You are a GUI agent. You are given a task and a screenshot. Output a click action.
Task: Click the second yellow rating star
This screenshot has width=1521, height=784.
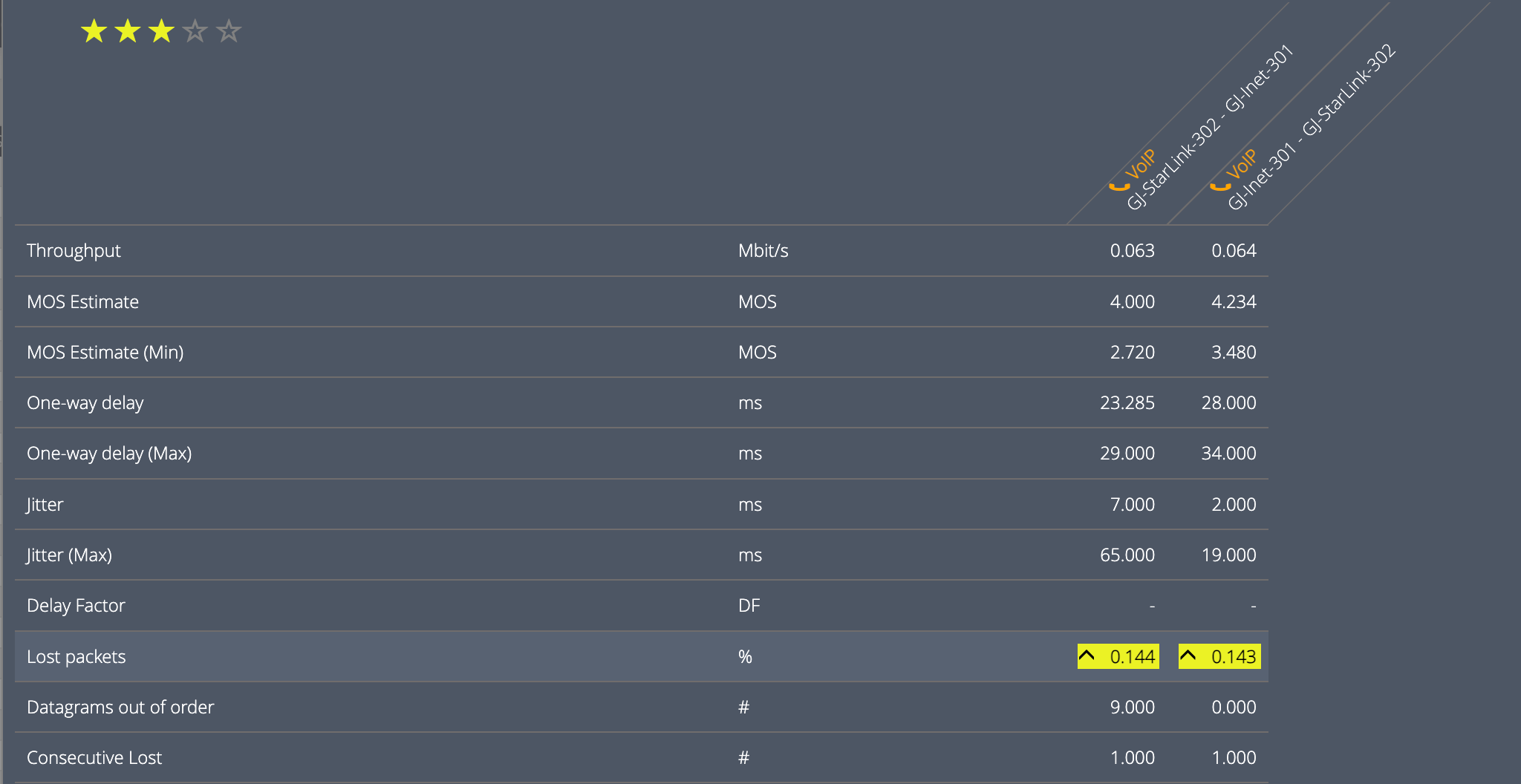[128, 32]
